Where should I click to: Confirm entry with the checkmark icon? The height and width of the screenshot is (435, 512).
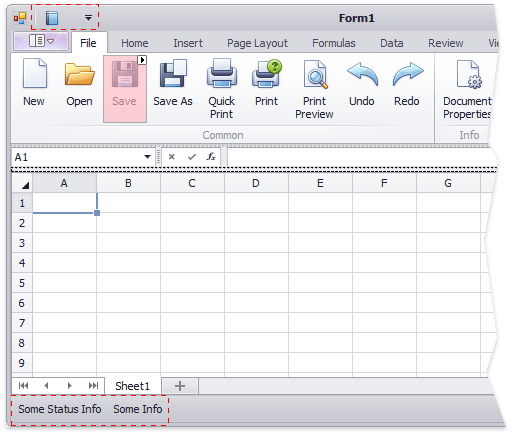(x=192, y=157)
